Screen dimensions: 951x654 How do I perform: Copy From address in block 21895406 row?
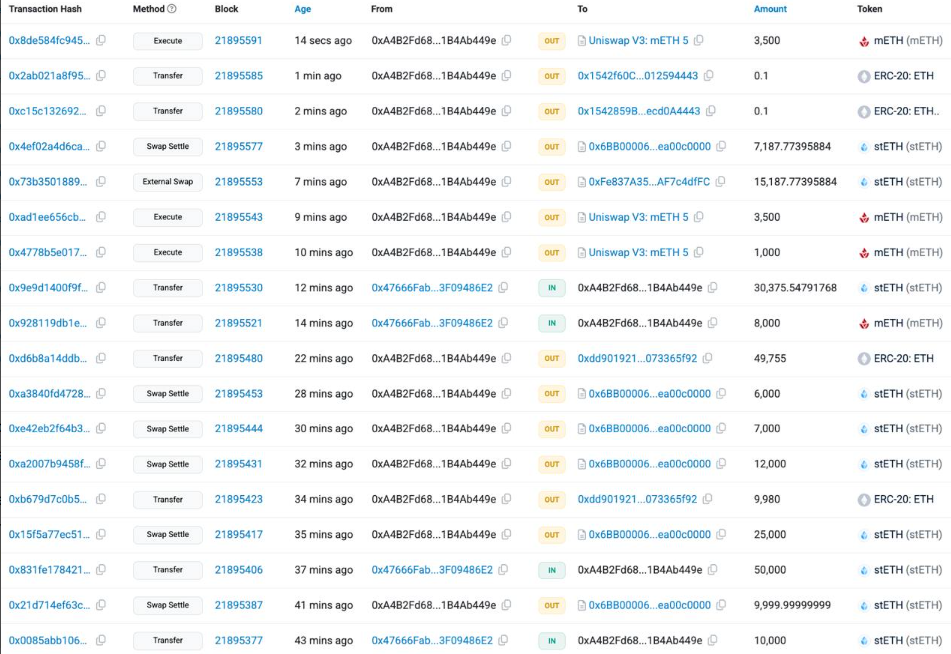503,569
